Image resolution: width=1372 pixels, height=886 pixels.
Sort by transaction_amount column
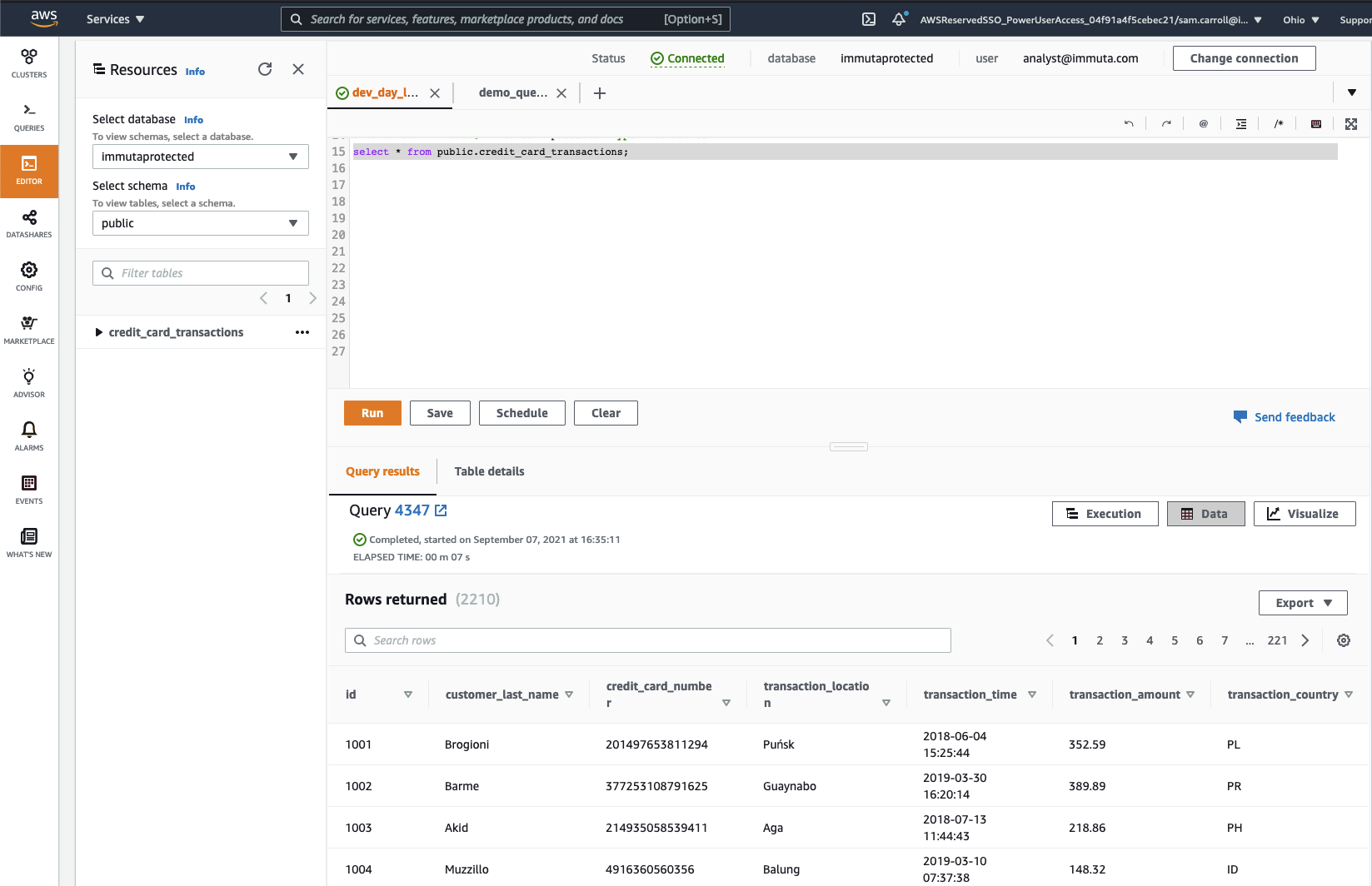point(1190,694)
